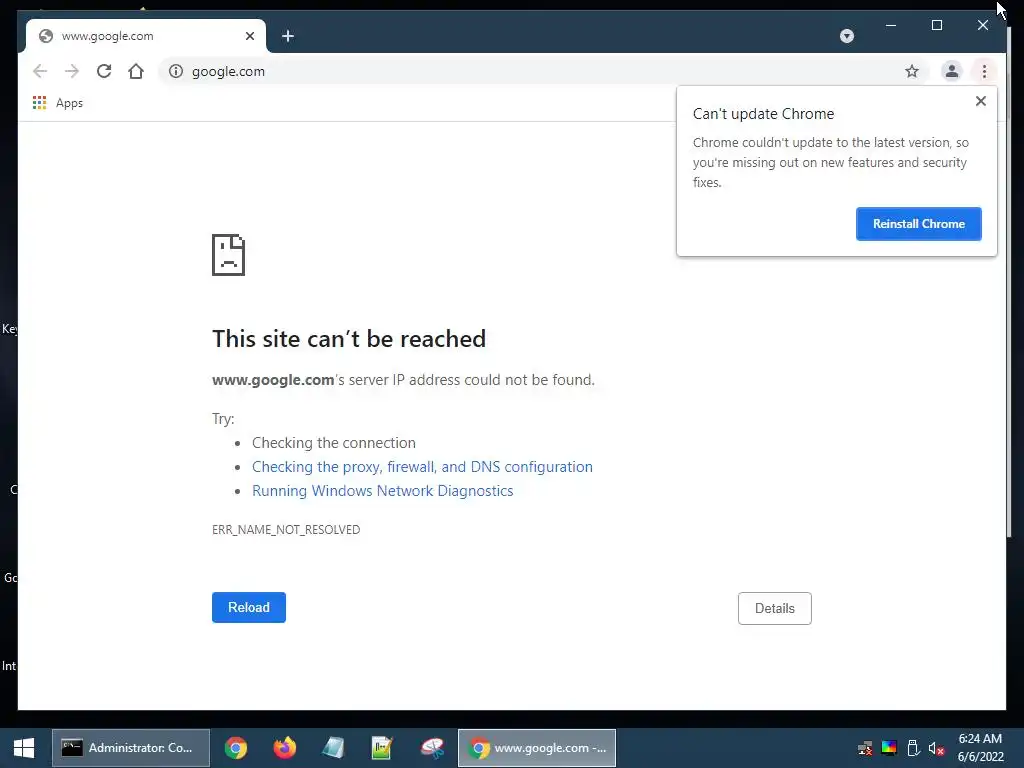Image resolution: width=1024 pixels, height=768 pixels.
Task: Bookmark this page with the star icon
Action: coord(912,71)
